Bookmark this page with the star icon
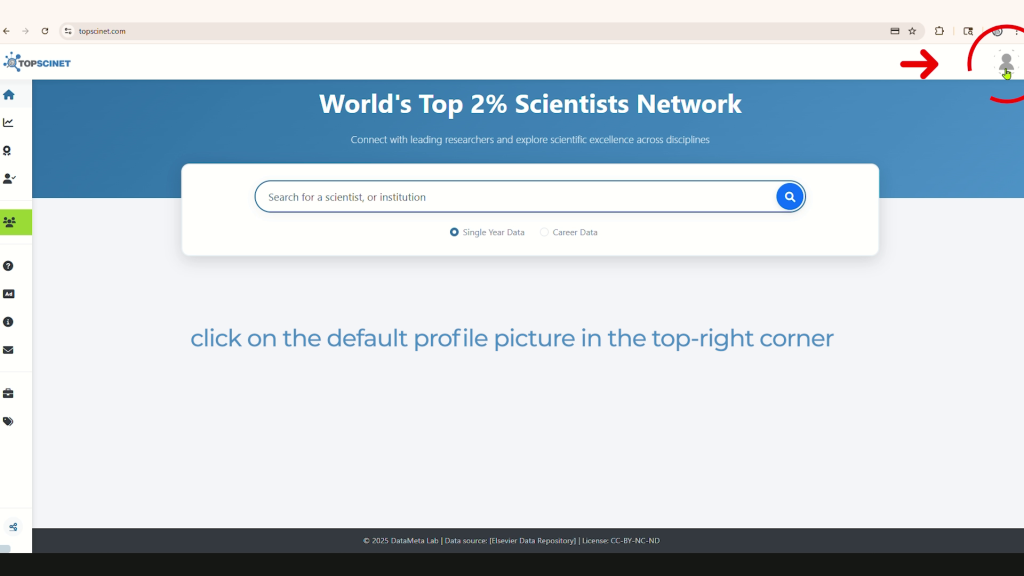The image size is (1024, 576). [912, 31]
